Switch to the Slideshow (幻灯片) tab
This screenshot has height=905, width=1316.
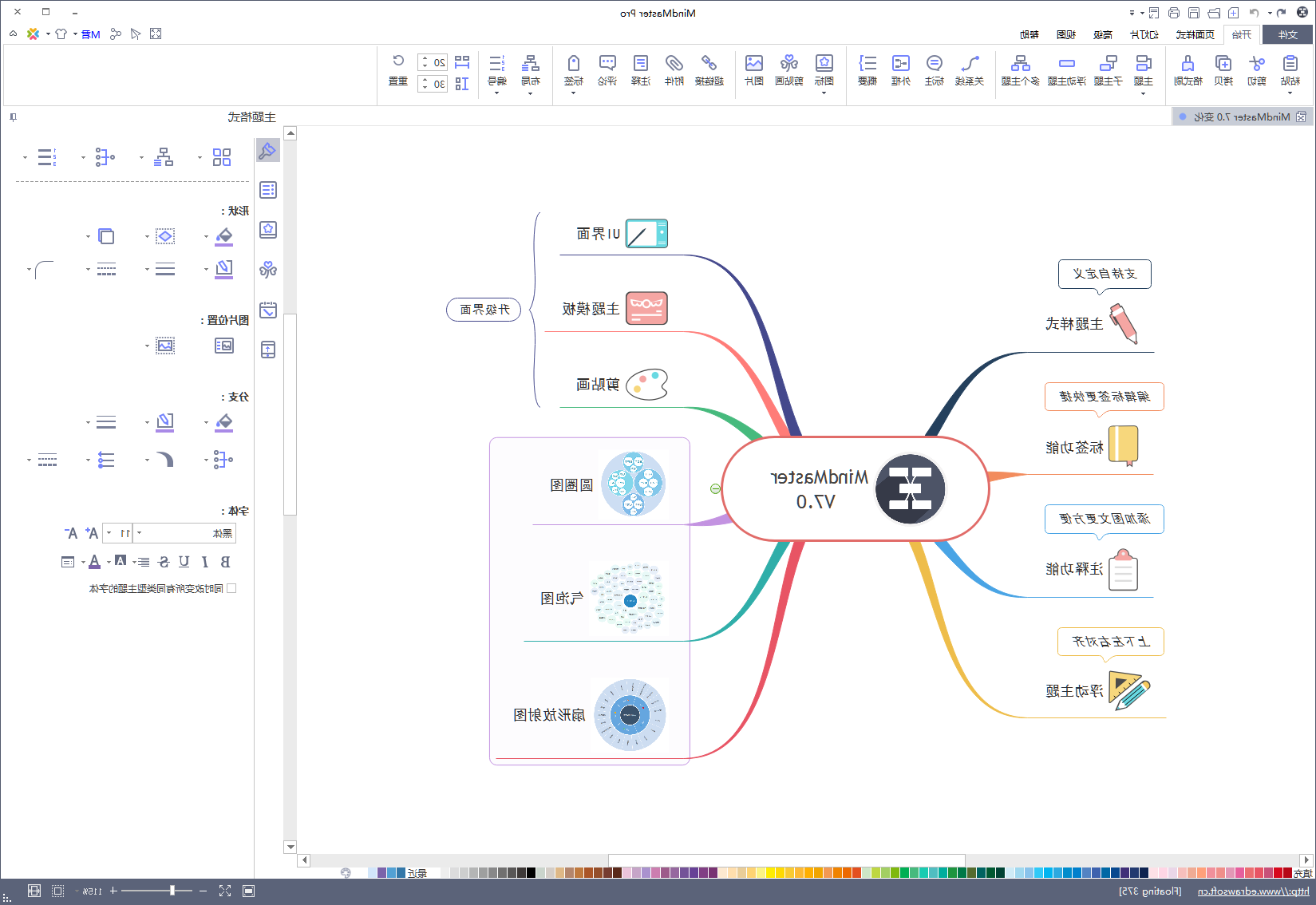pyautogui.click(x=1144, y=34)
